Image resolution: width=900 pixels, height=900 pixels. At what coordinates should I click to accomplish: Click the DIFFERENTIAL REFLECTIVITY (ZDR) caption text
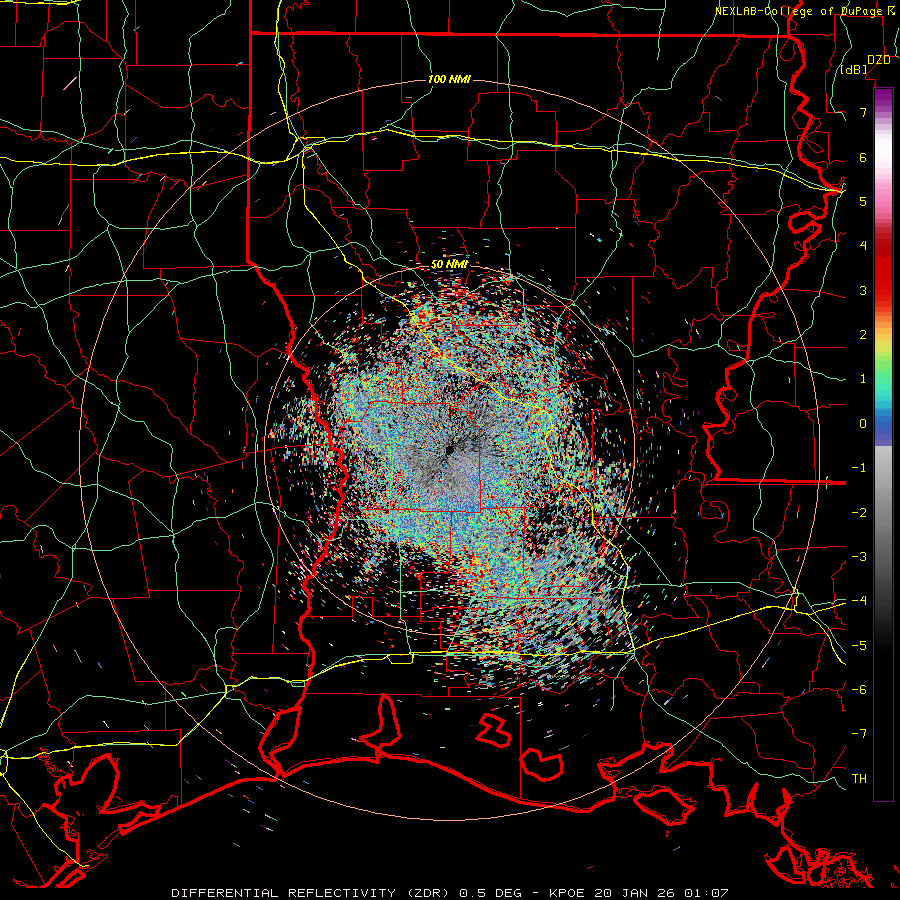coord(312,893)
